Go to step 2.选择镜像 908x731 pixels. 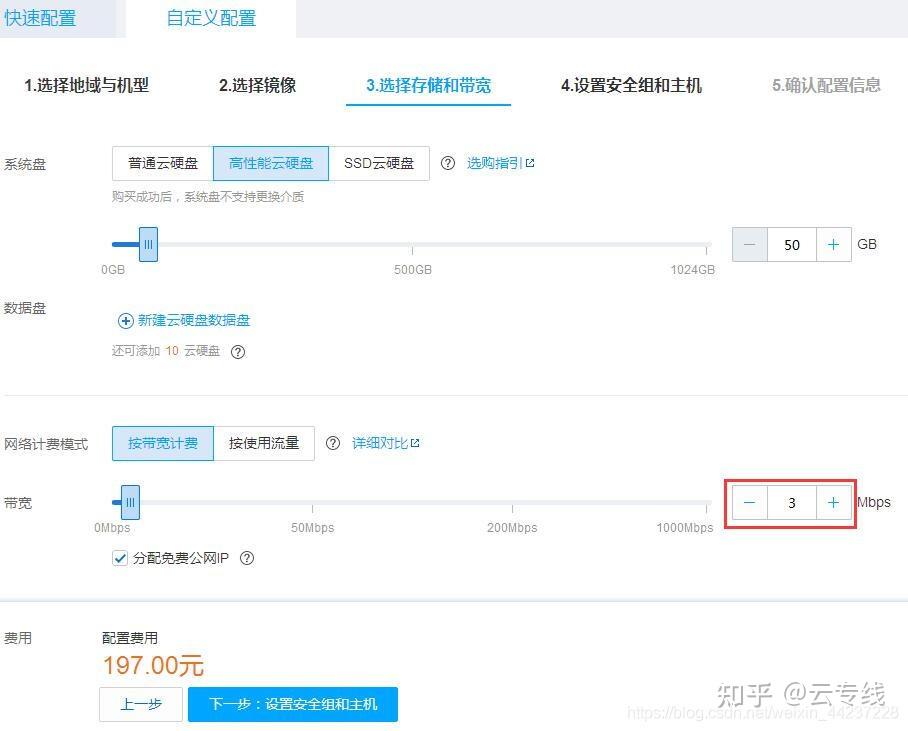click(254, 86)
